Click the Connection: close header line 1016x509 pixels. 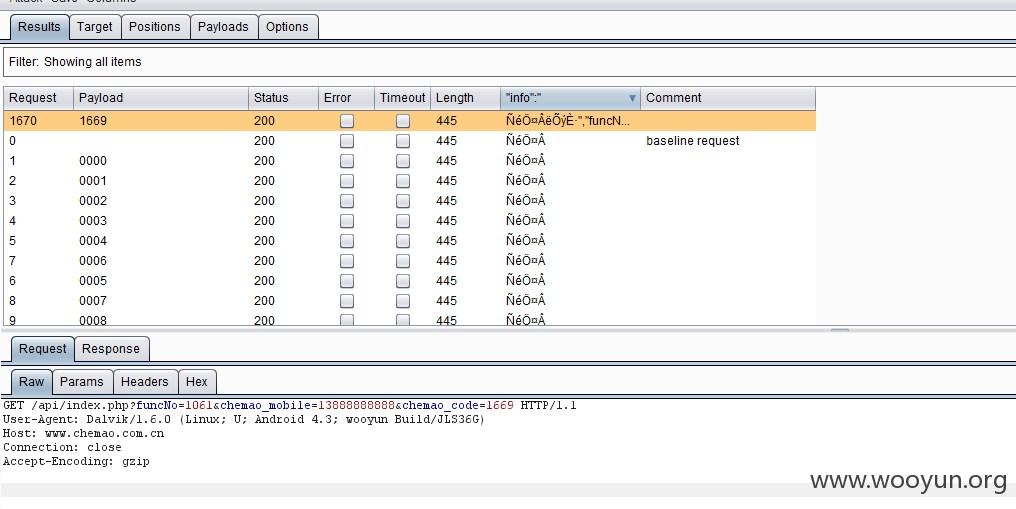(x=62, y=448)
